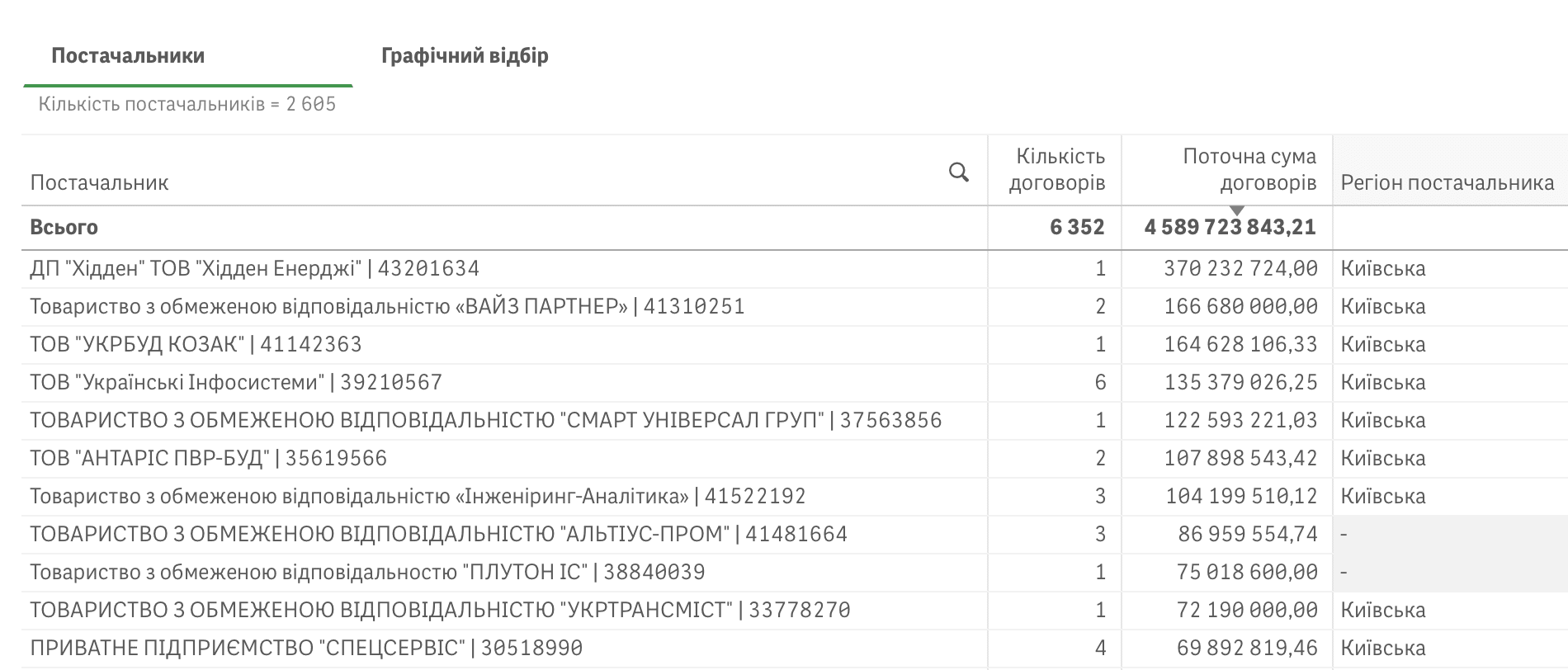Switch to the 'Графічний відбір' tab
The image size is (1568, 670).
(x=465, y=56)
